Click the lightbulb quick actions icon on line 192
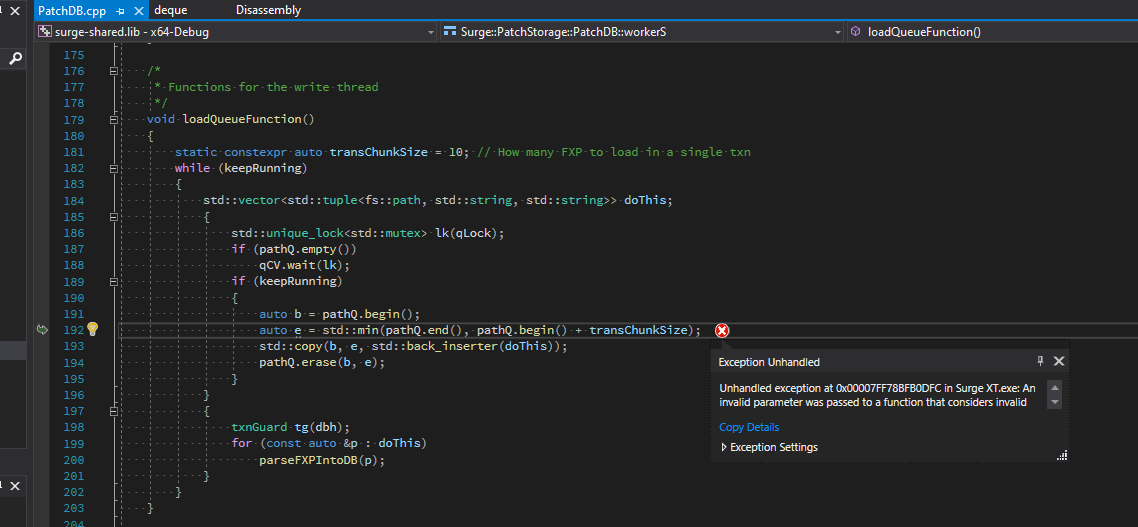The width and height of the screenshot is (1138, 527). (92, 330)
